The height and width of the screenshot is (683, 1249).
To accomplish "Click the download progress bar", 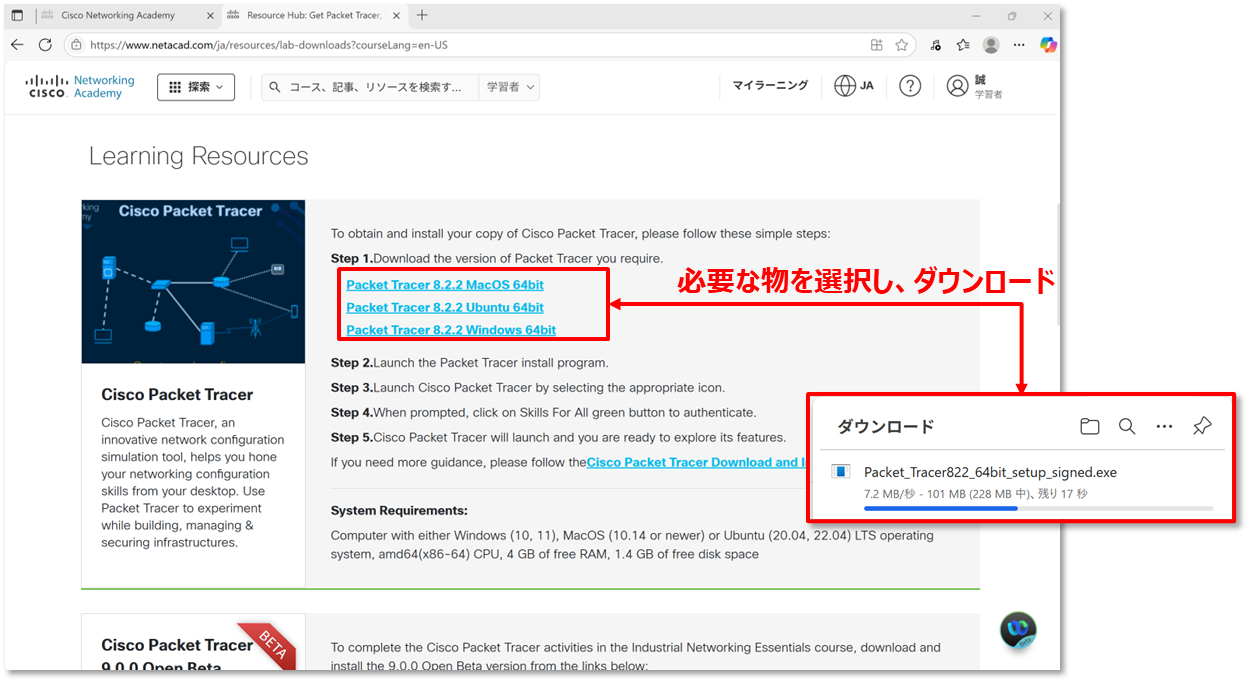I will pyautogui.click(x=1038, y=508).
